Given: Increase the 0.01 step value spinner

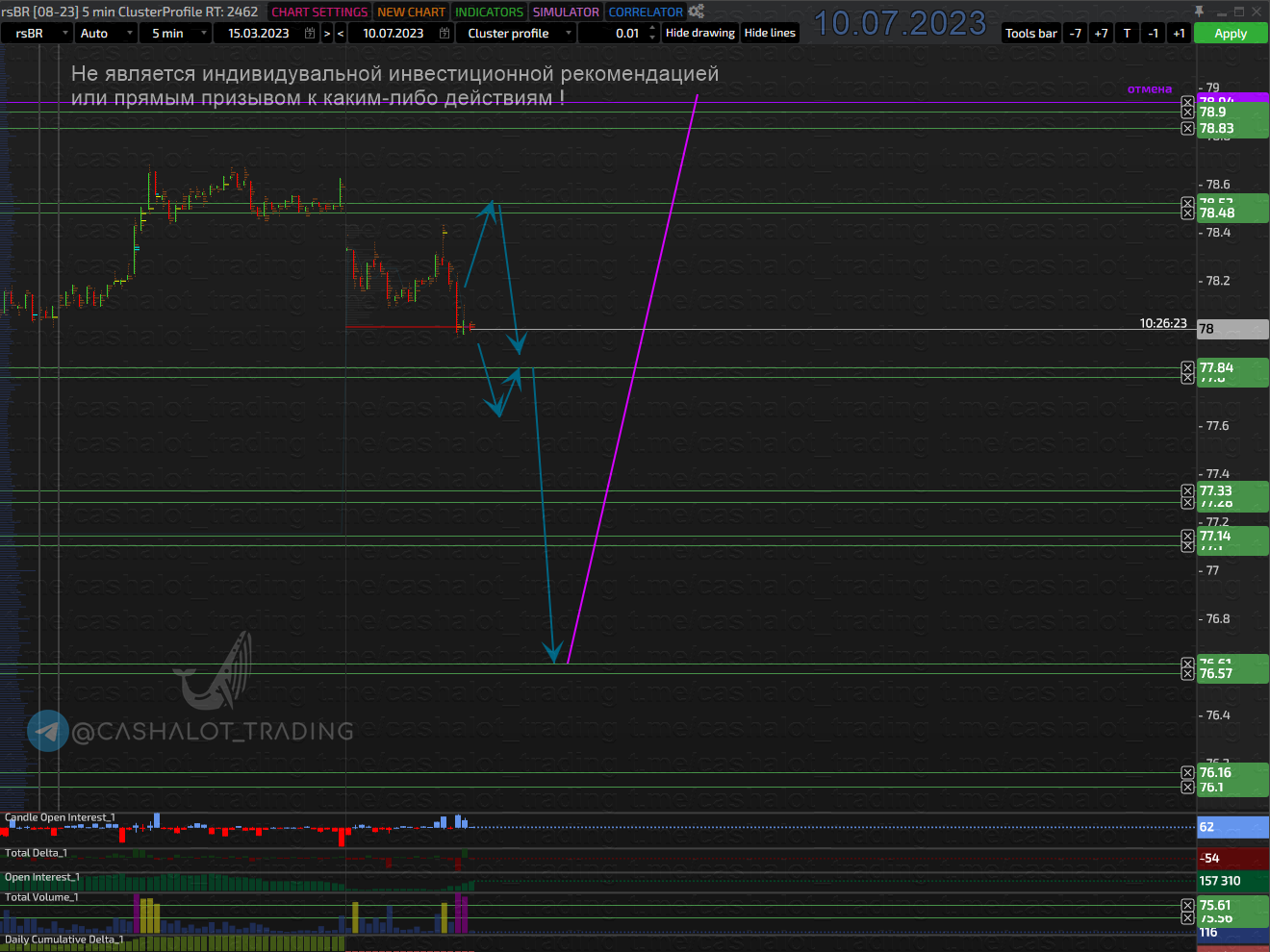Looking at the screenshot, I should (x=652, y=28).
